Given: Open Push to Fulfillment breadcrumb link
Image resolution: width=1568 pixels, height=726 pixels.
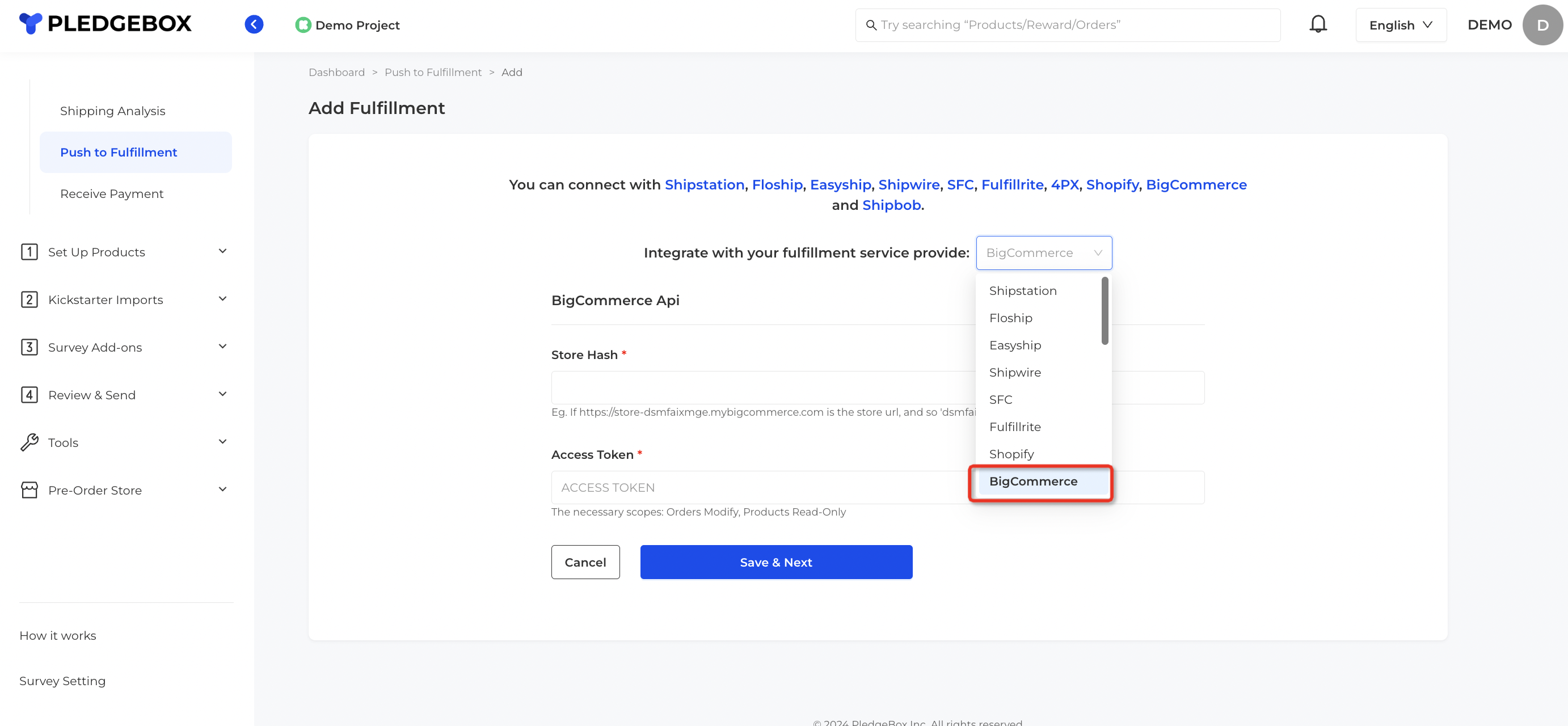Looking at the screenshot, I should [x=433, y=73].
